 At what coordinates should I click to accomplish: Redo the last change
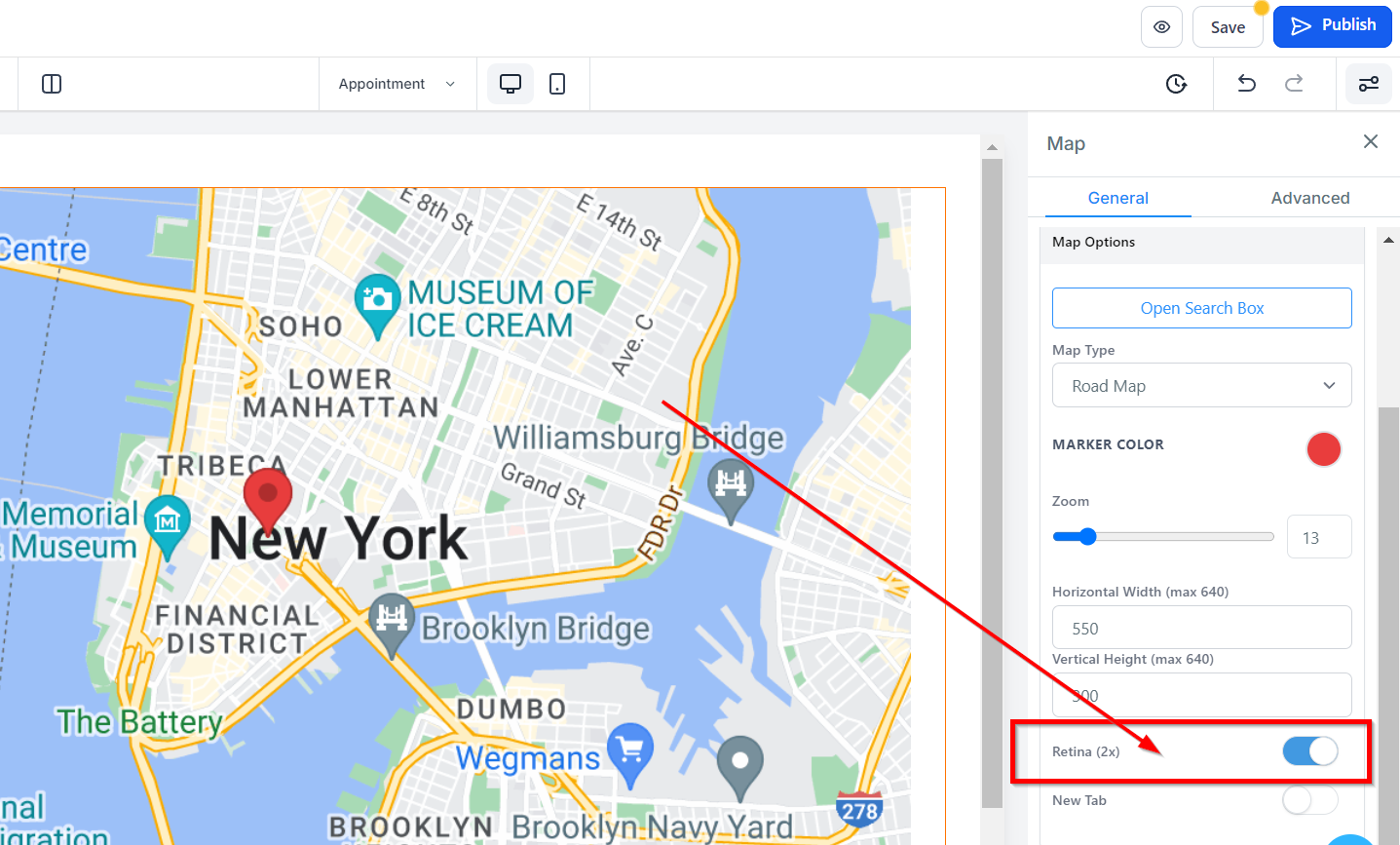click(1294, 84)
